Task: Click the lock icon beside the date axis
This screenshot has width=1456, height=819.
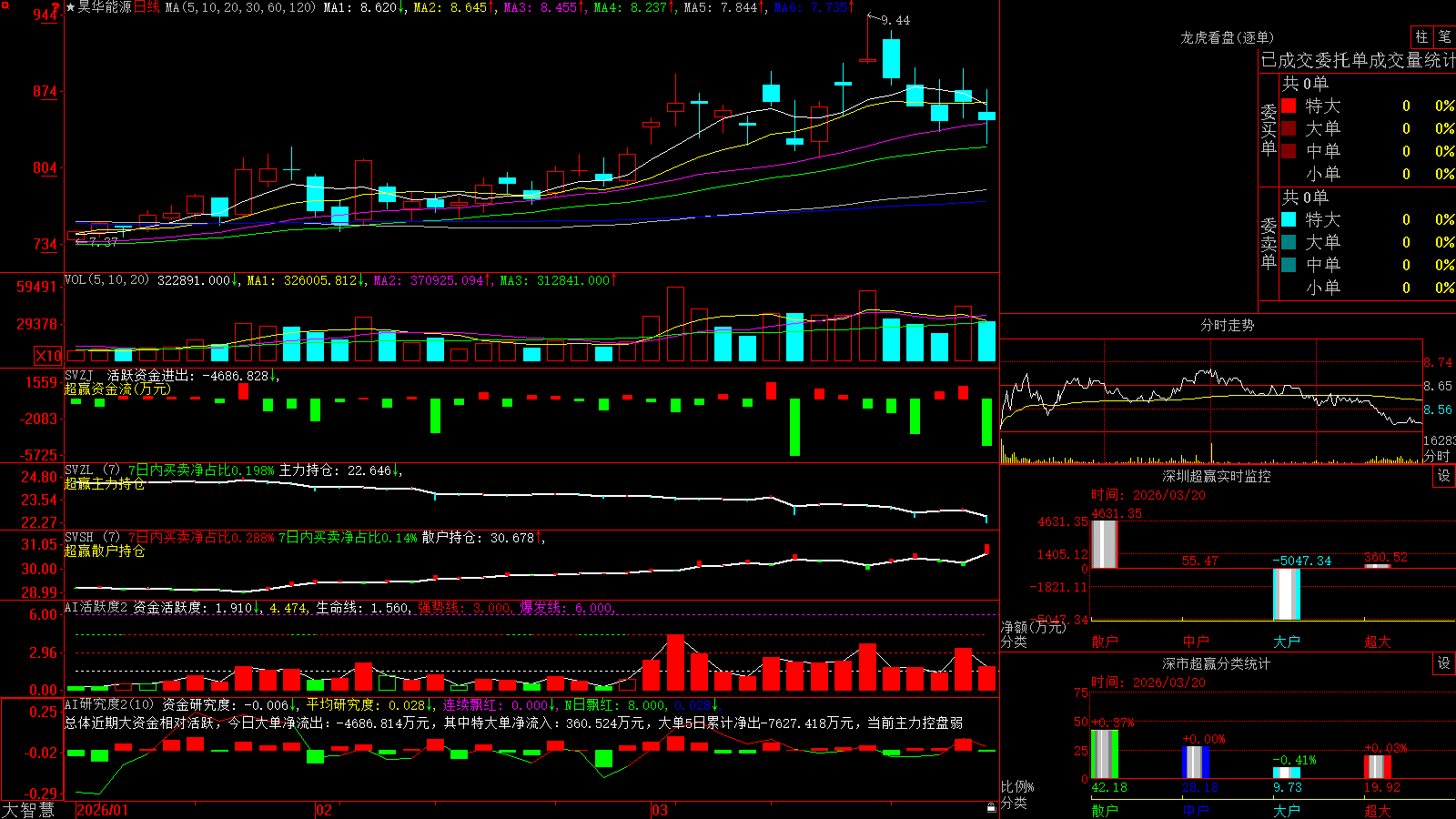Action: [x=991, y=807]
